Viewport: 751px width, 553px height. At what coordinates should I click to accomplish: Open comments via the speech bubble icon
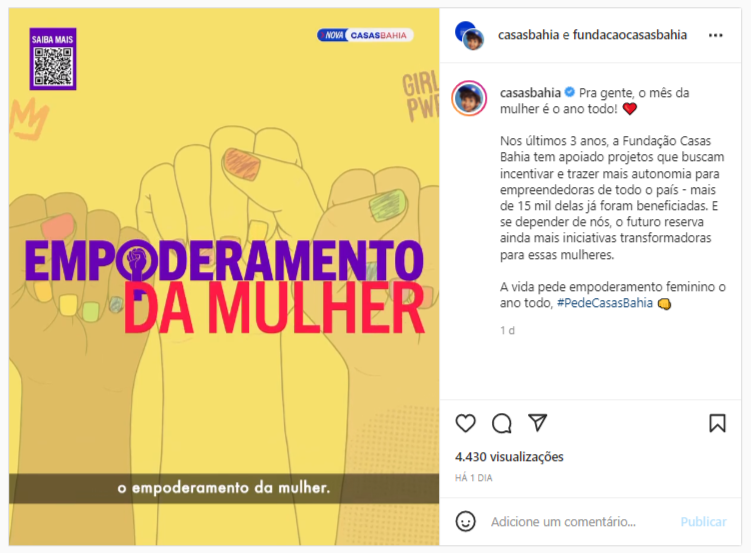click(501, 423)
